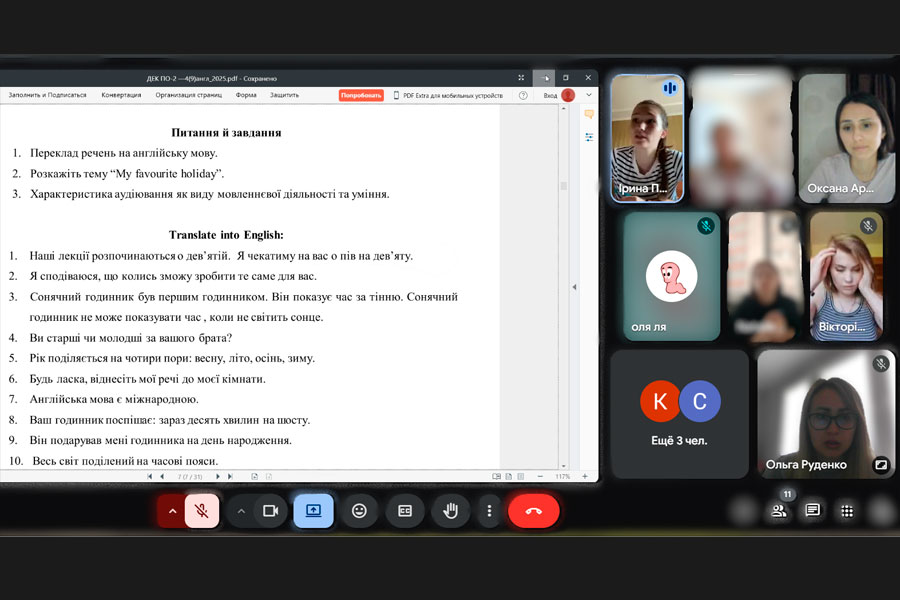Viewport: 900px width, 600px height.
Task: Click heading Питання й завдання
Action: [226, 133]
